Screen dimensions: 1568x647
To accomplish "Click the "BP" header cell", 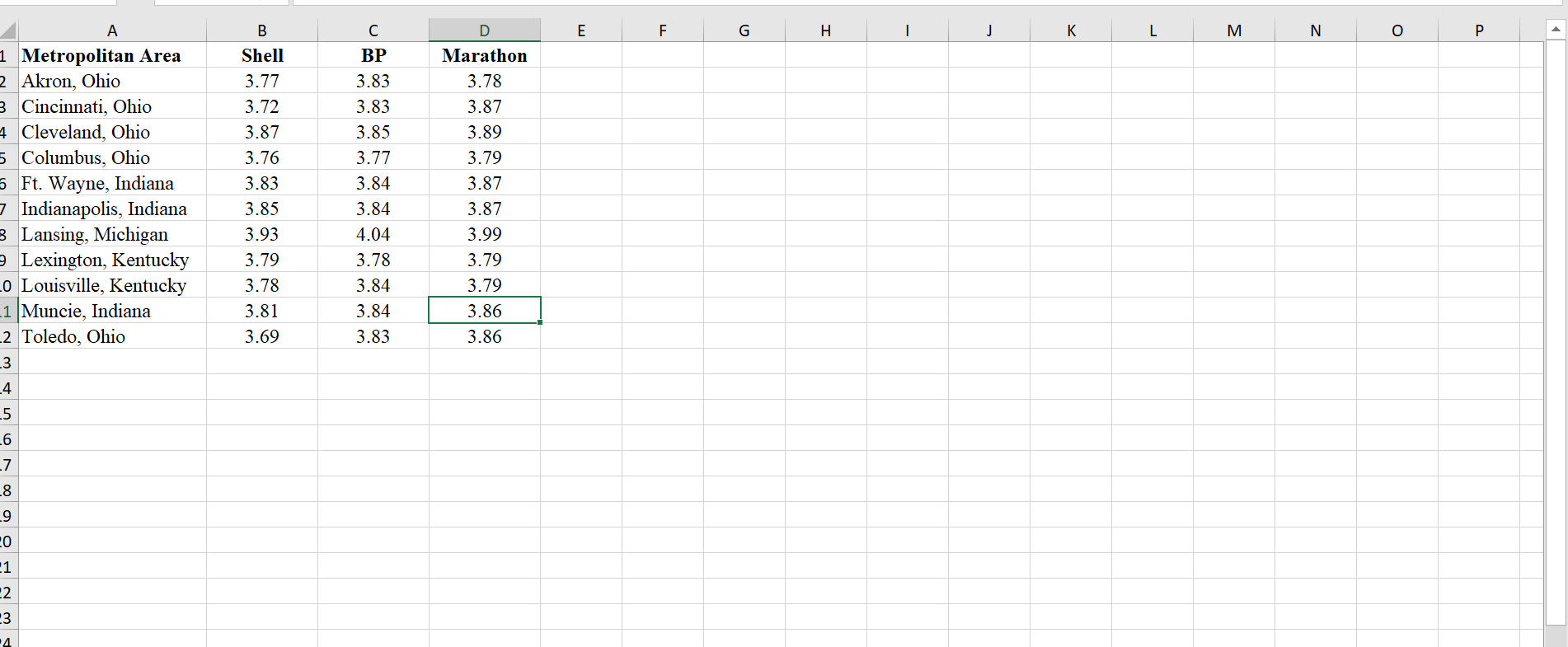I will pos(373,55).
